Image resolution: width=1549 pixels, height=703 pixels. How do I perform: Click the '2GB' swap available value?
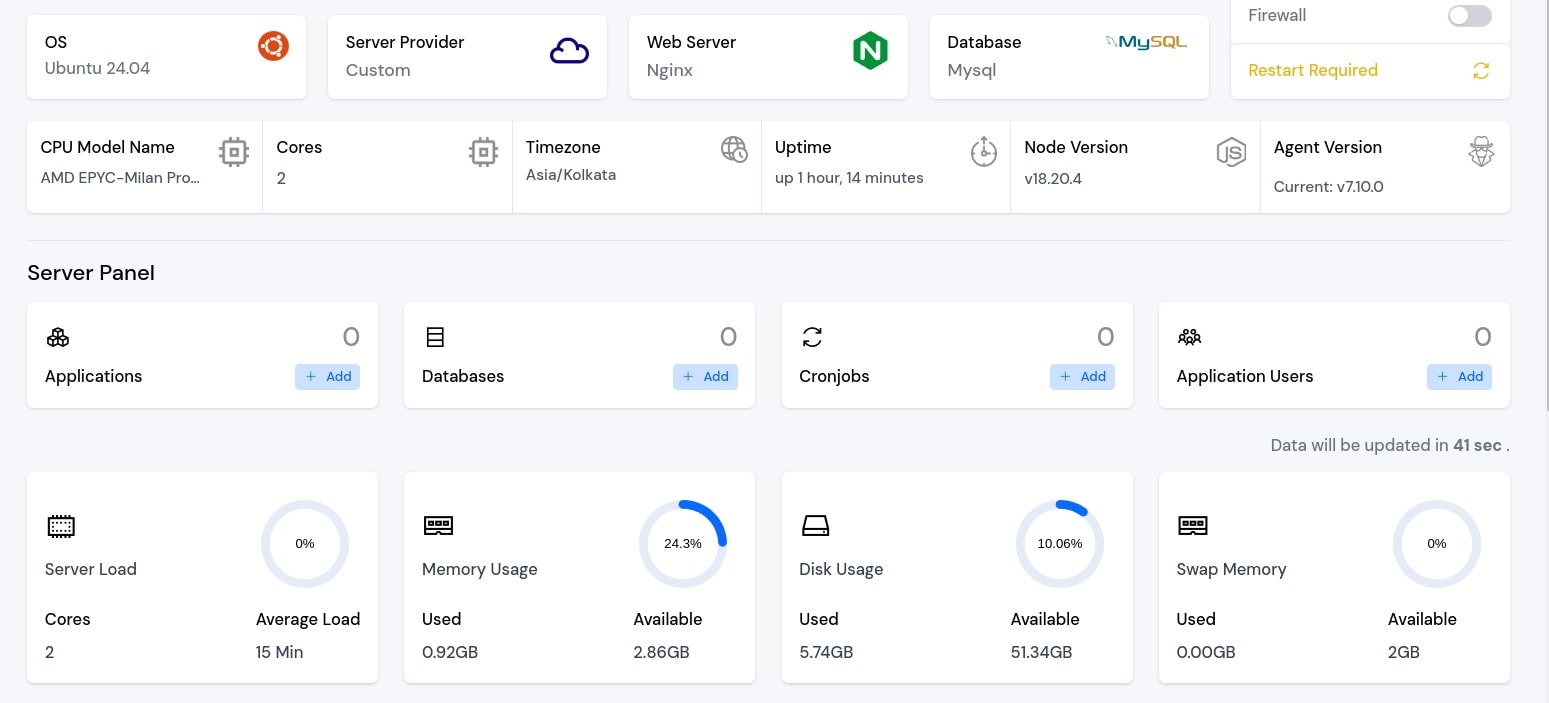click(x=1404, y=653)
